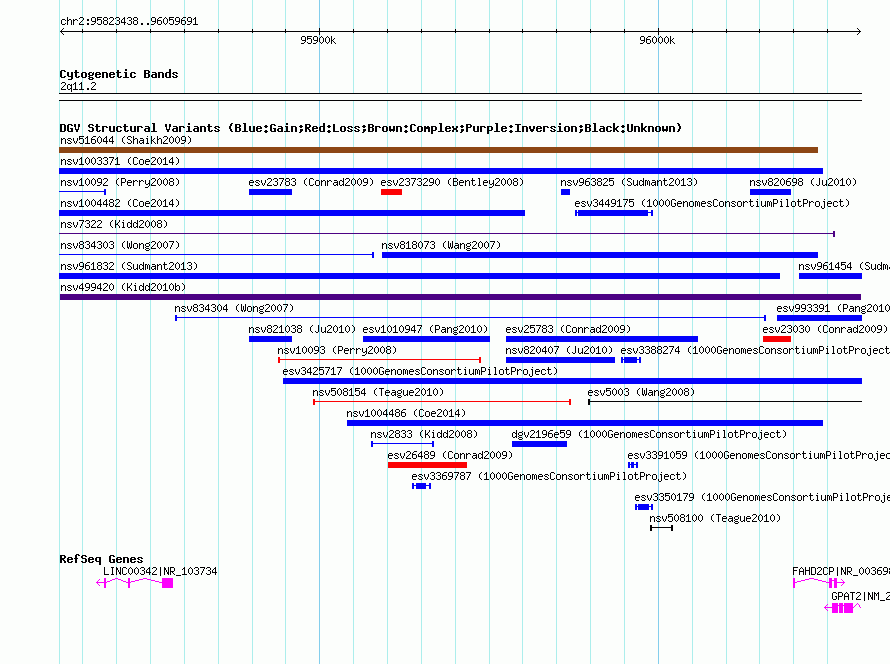890x664 pixels.
Task: Open esv3369787 1000Genomes label
Action: point(549,476)
